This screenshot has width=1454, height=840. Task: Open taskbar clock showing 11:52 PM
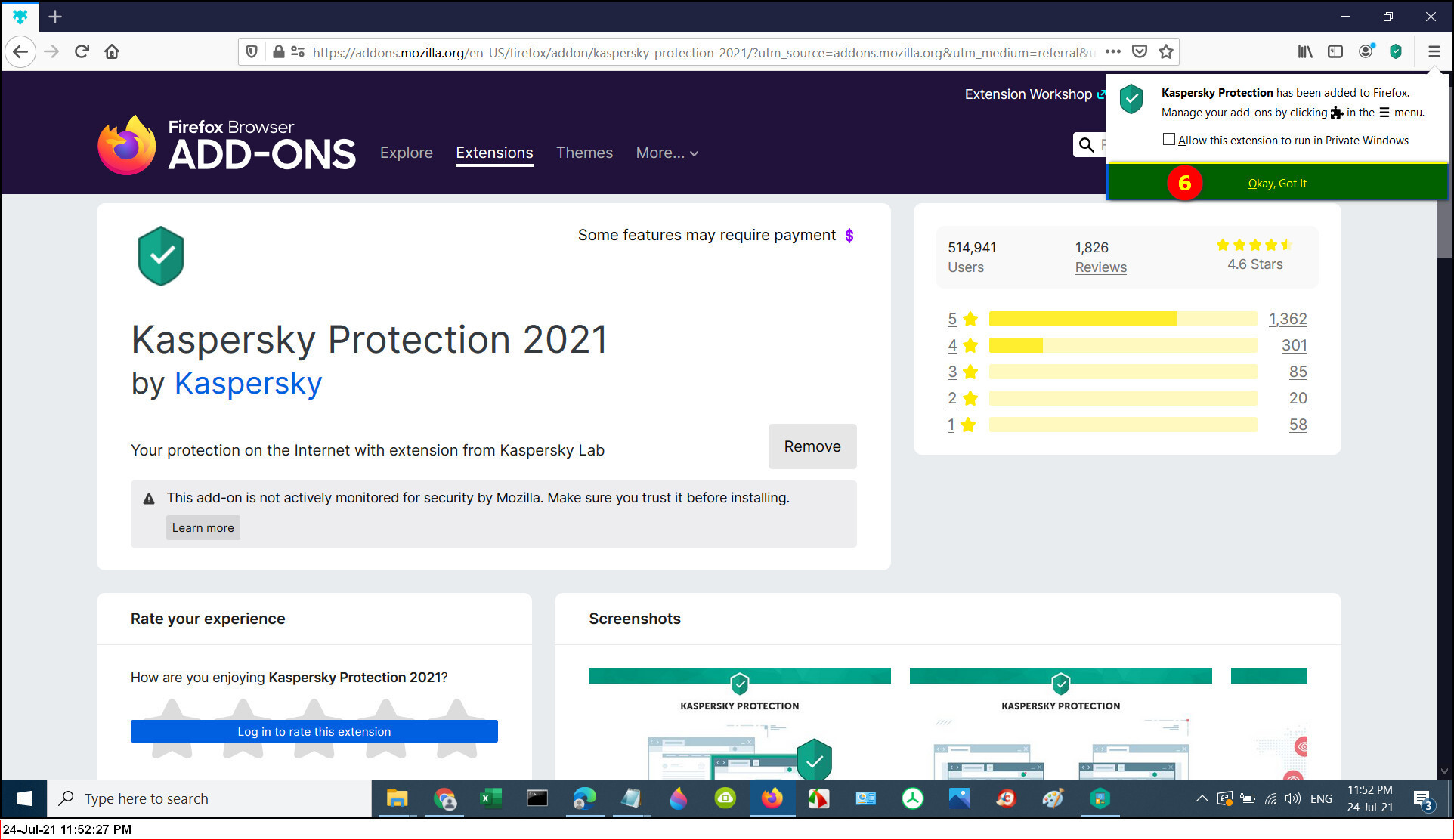pyautogui.click(x=1369, y=798)
